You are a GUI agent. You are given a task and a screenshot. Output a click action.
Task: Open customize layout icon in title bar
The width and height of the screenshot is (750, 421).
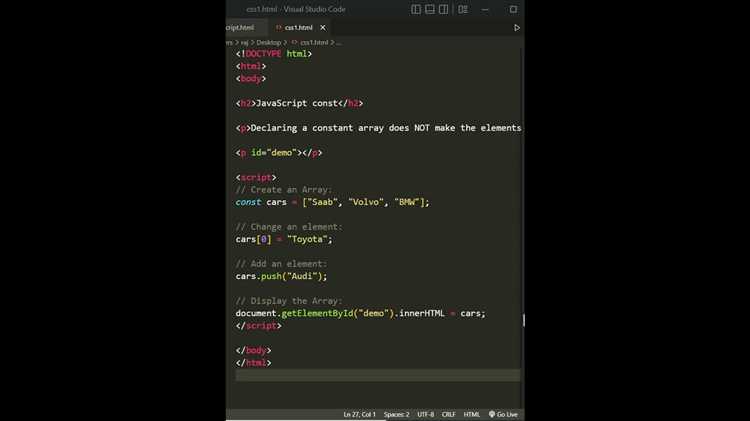[x=463, y=9]
